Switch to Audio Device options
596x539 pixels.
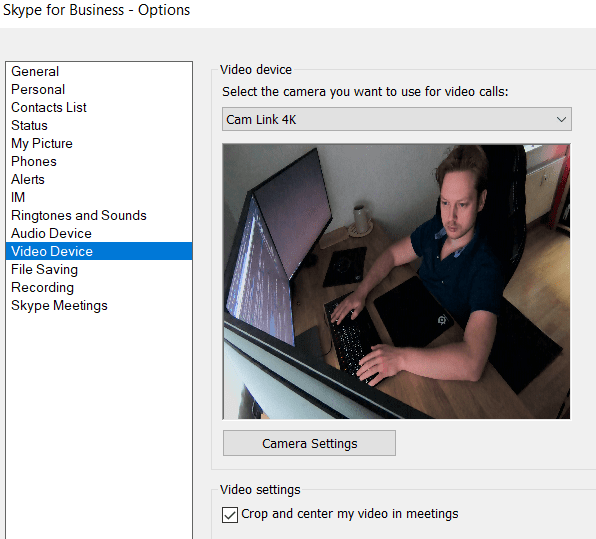(x=51, y=233)
